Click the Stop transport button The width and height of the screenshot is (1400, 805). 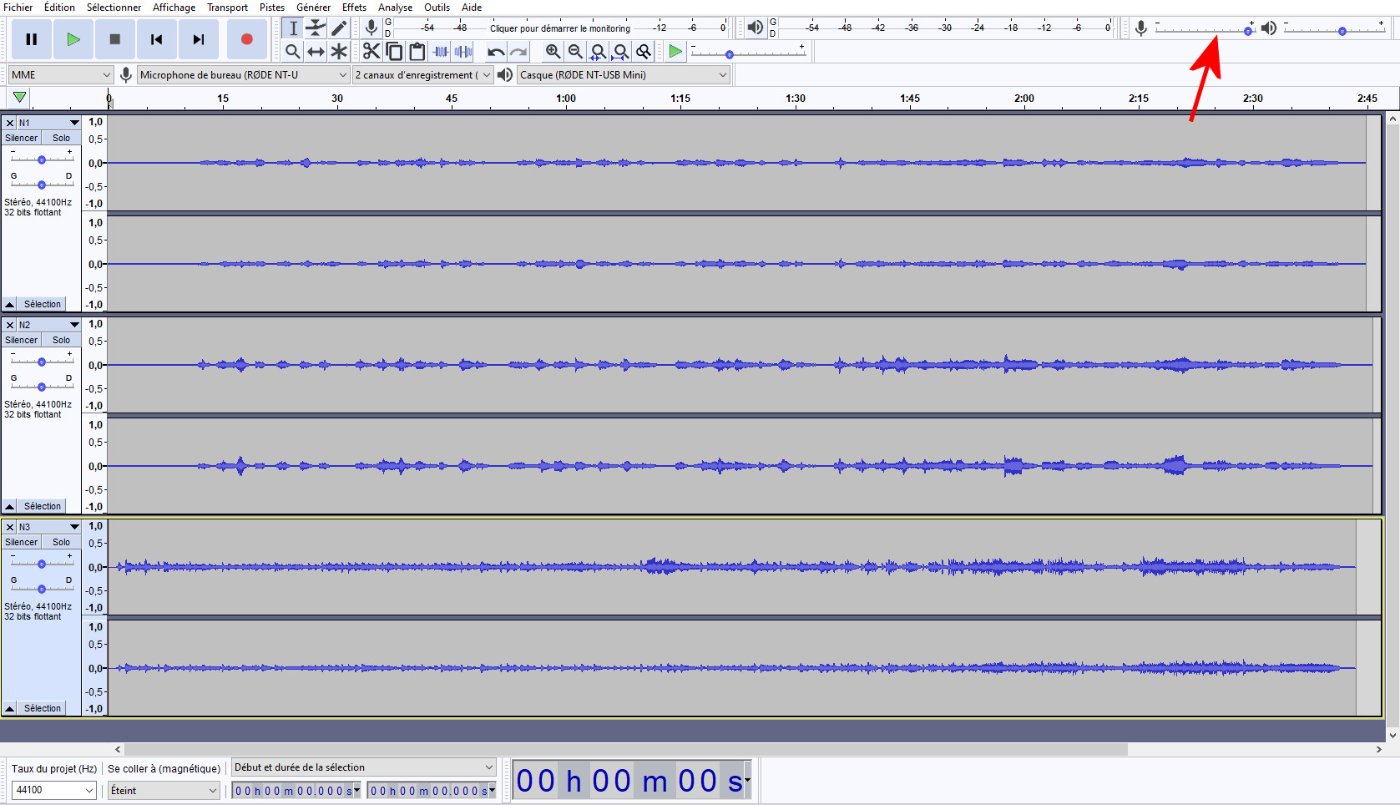(115, 39)
